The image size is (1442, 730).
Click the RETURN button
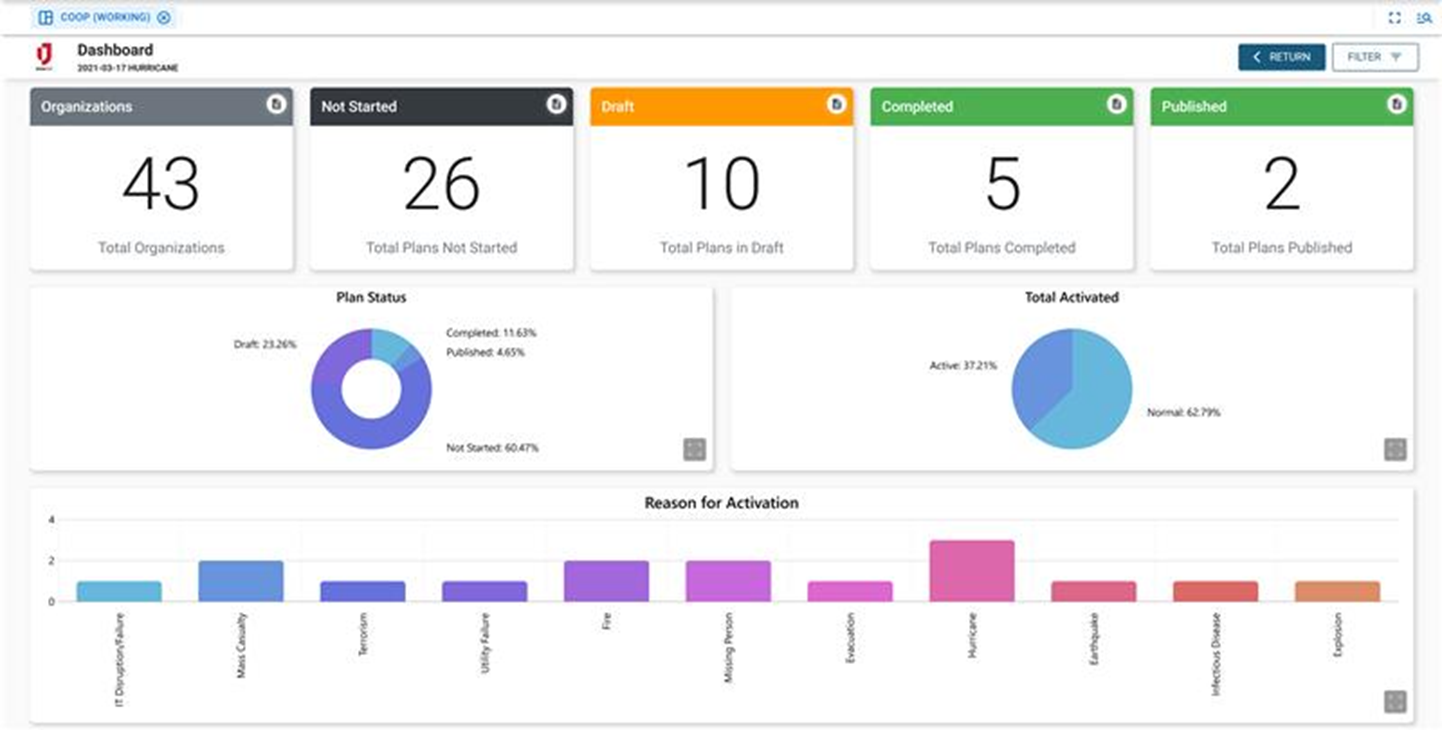coord(1281,57)
